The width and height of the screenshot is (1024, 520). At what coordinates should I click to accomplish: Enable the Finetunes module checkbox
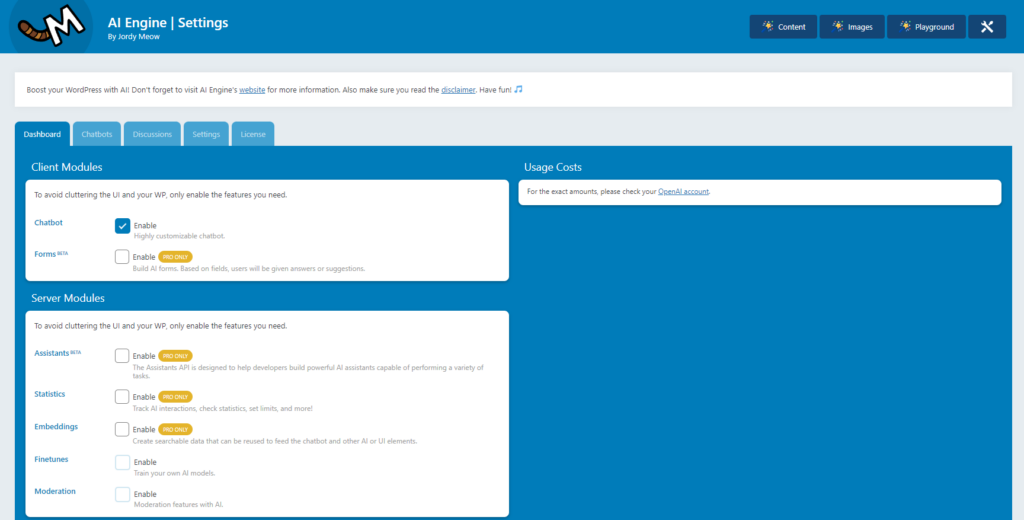pos(122,462)
